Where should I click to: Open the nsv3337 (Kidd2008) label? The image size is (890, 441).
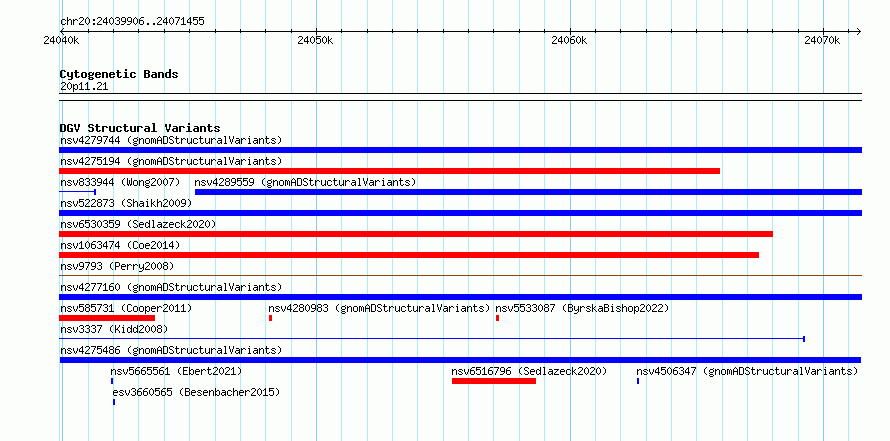coord(114,329)
